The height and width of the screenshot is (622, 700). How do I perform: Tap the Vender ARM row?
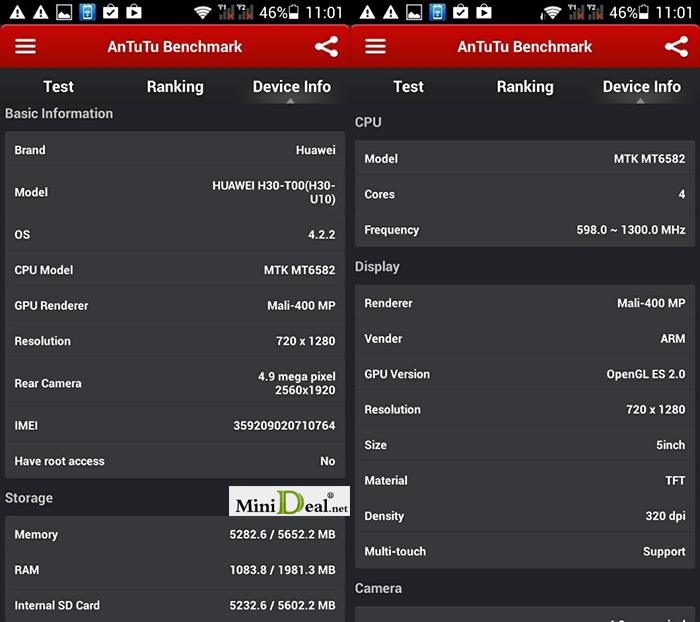coord(525,338)
